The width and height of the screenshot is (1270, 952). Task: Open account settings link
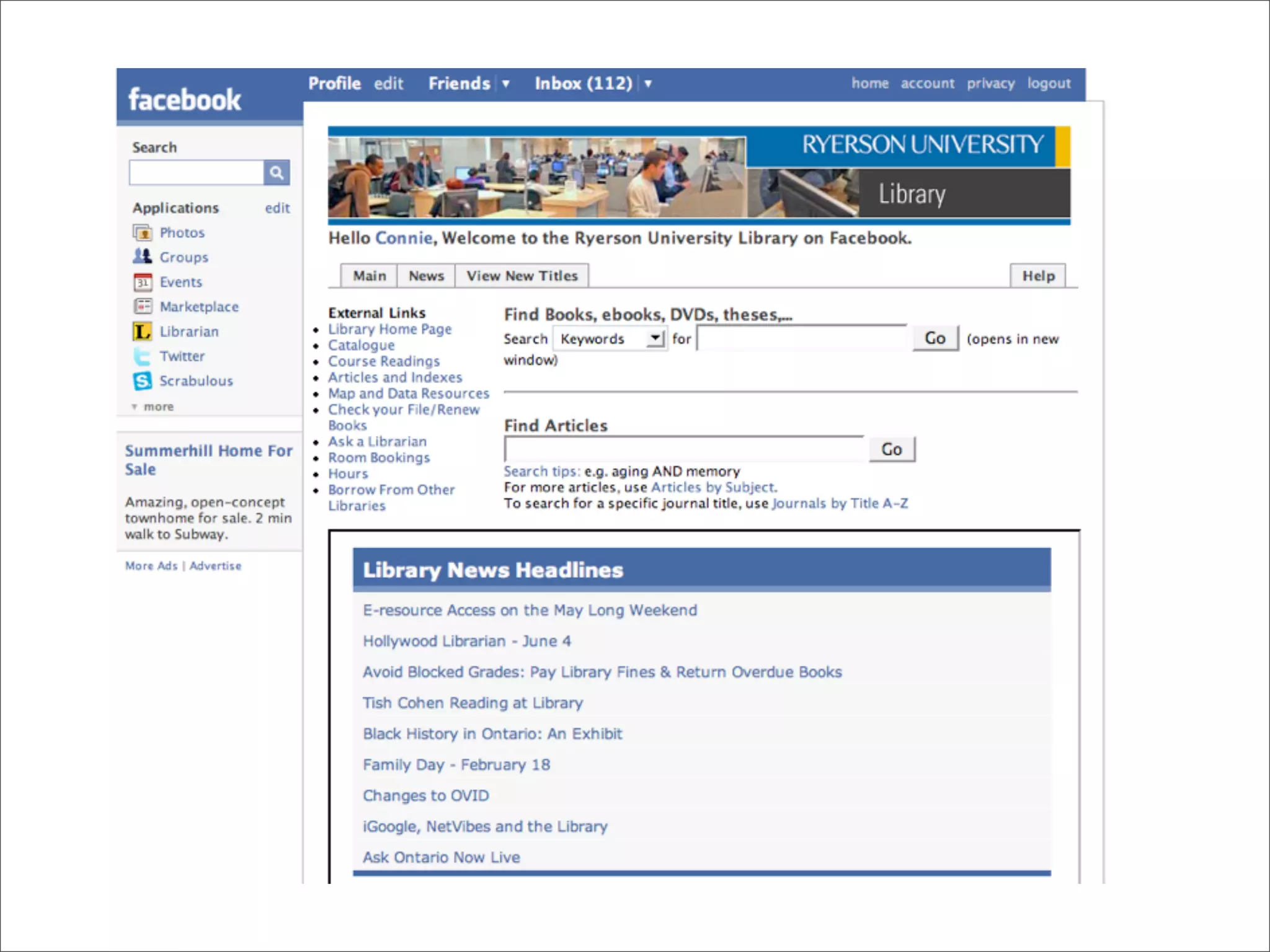pos(928,83)
